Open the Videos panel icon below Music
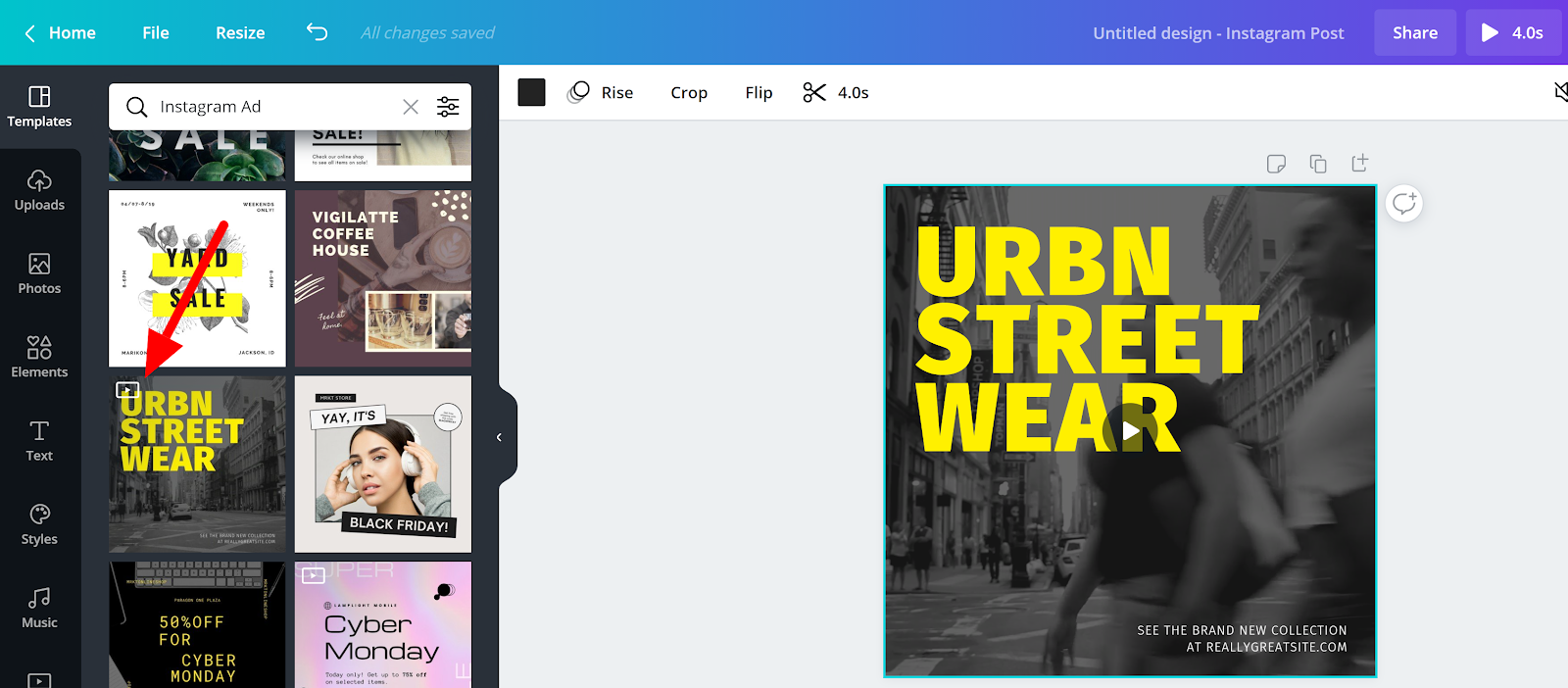 point(39,679)
